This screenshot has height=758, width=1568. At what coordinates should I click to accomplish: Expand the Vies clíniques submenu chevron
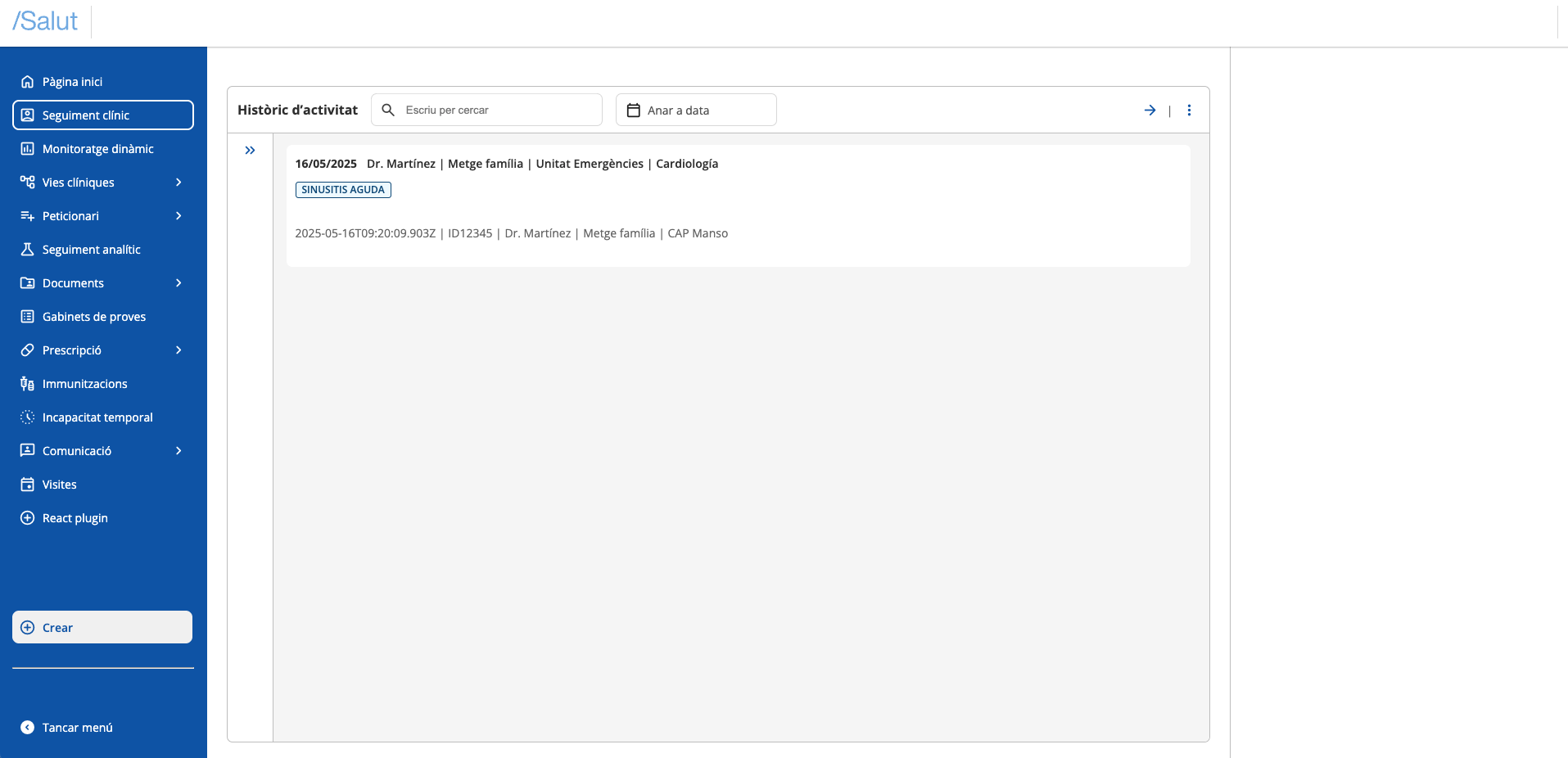178,183
